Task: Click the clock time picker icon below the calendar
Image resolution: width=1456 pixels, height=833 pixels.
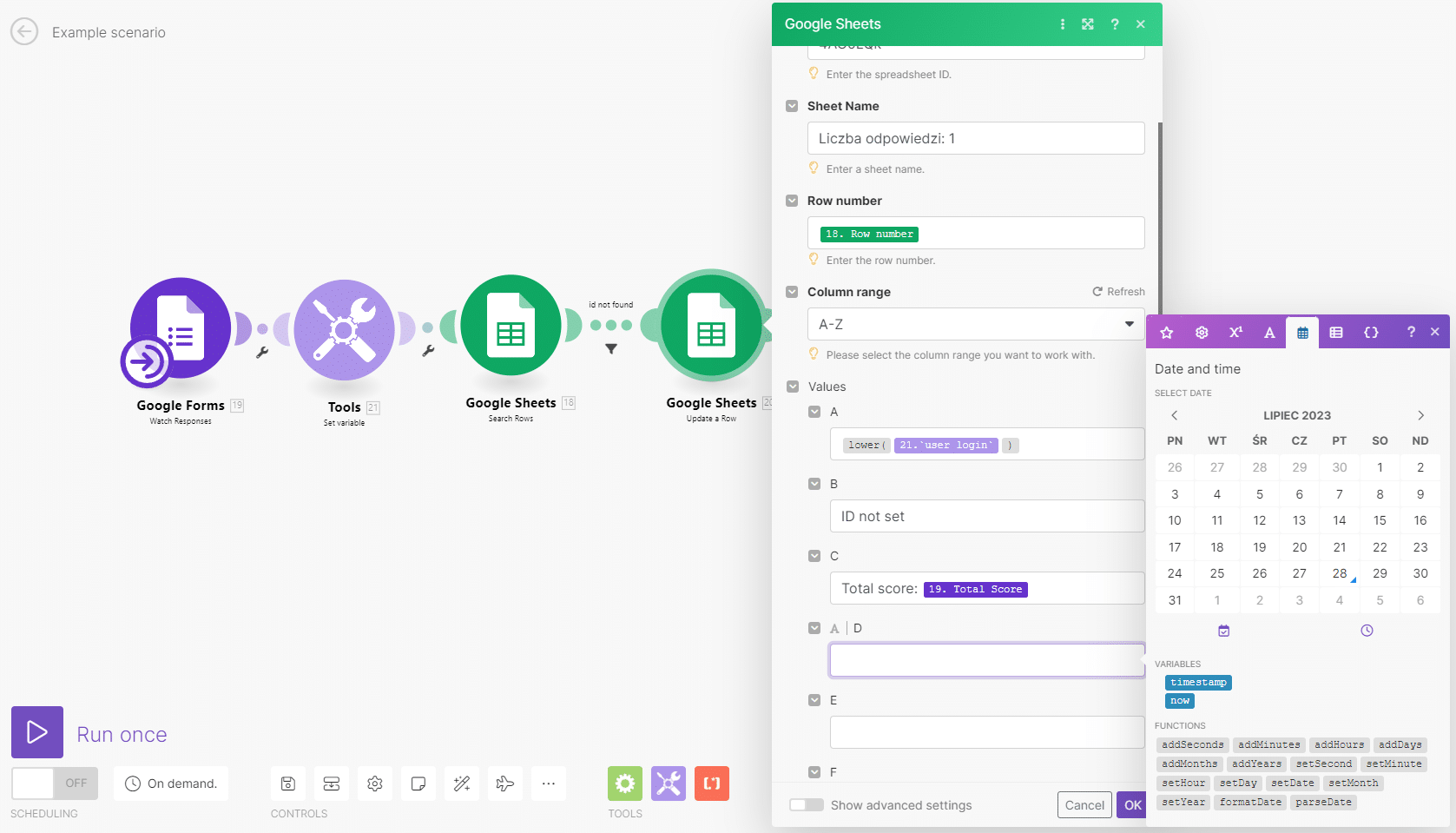Action: pos(1367,631)
